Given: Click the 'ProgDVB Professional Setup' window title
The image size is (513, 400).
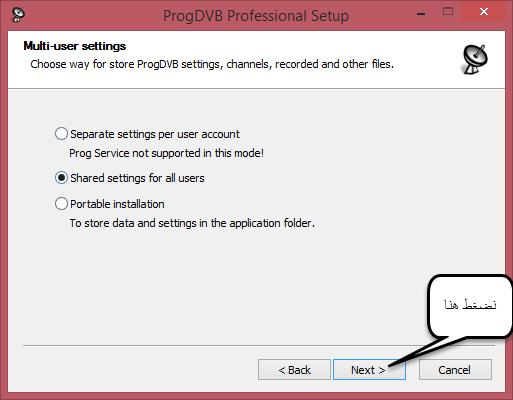Looking at the screenshot, I should click(256, 16).
